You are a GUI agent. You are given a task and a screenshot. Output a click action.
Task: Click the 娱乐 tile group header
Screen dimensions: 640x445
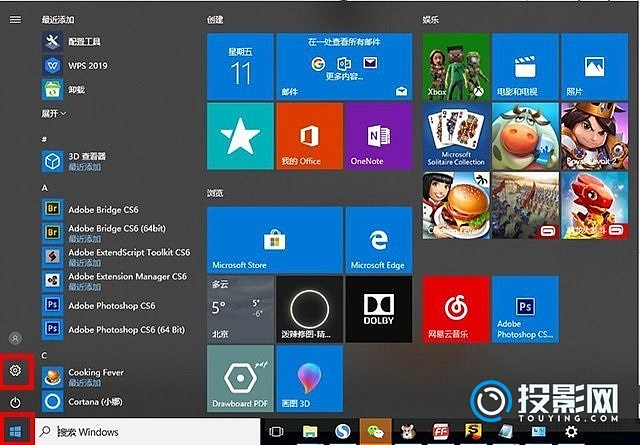tap(431, 19)
